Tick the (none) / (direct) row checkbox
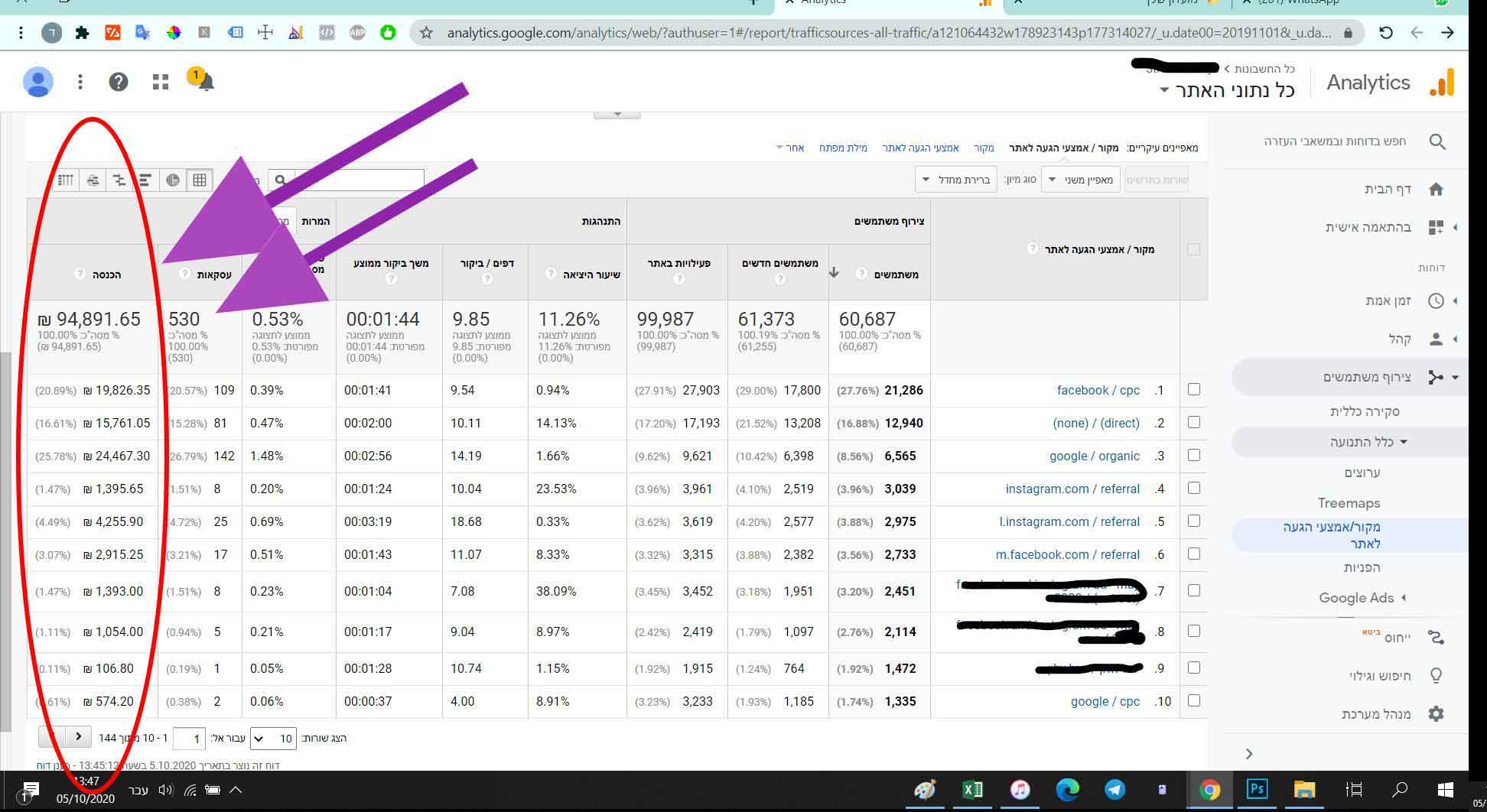 click(1194, 422)
